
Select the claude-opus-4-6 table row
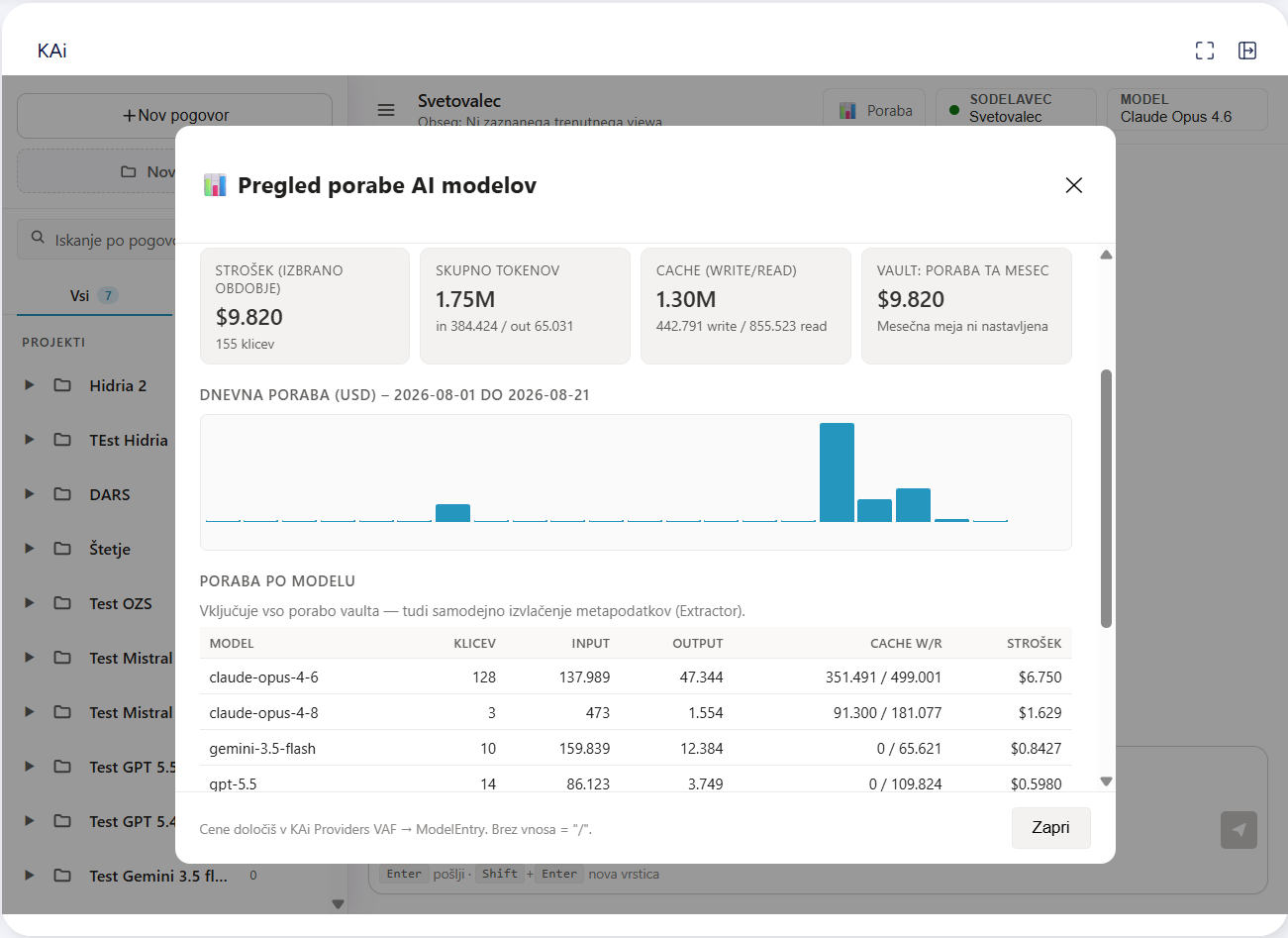(x=636, y=677)
